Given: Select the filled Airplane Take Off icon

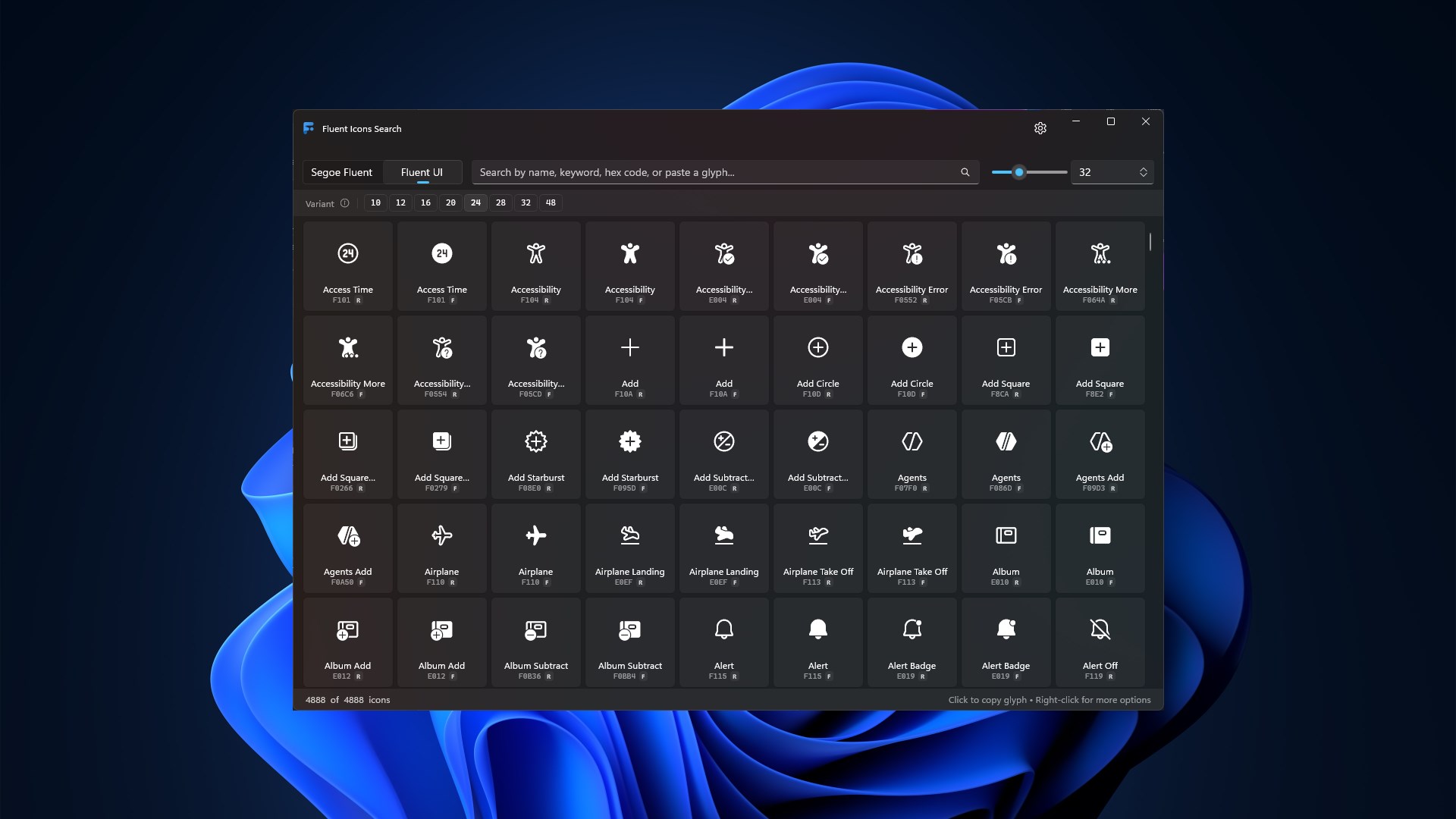Looking at the screenshot, I should [912, 548].
